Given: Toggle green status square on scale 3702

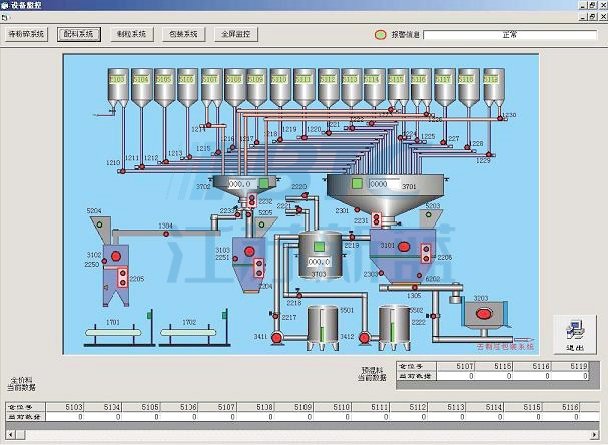Looking at the screenshot, I should point(264,184).
